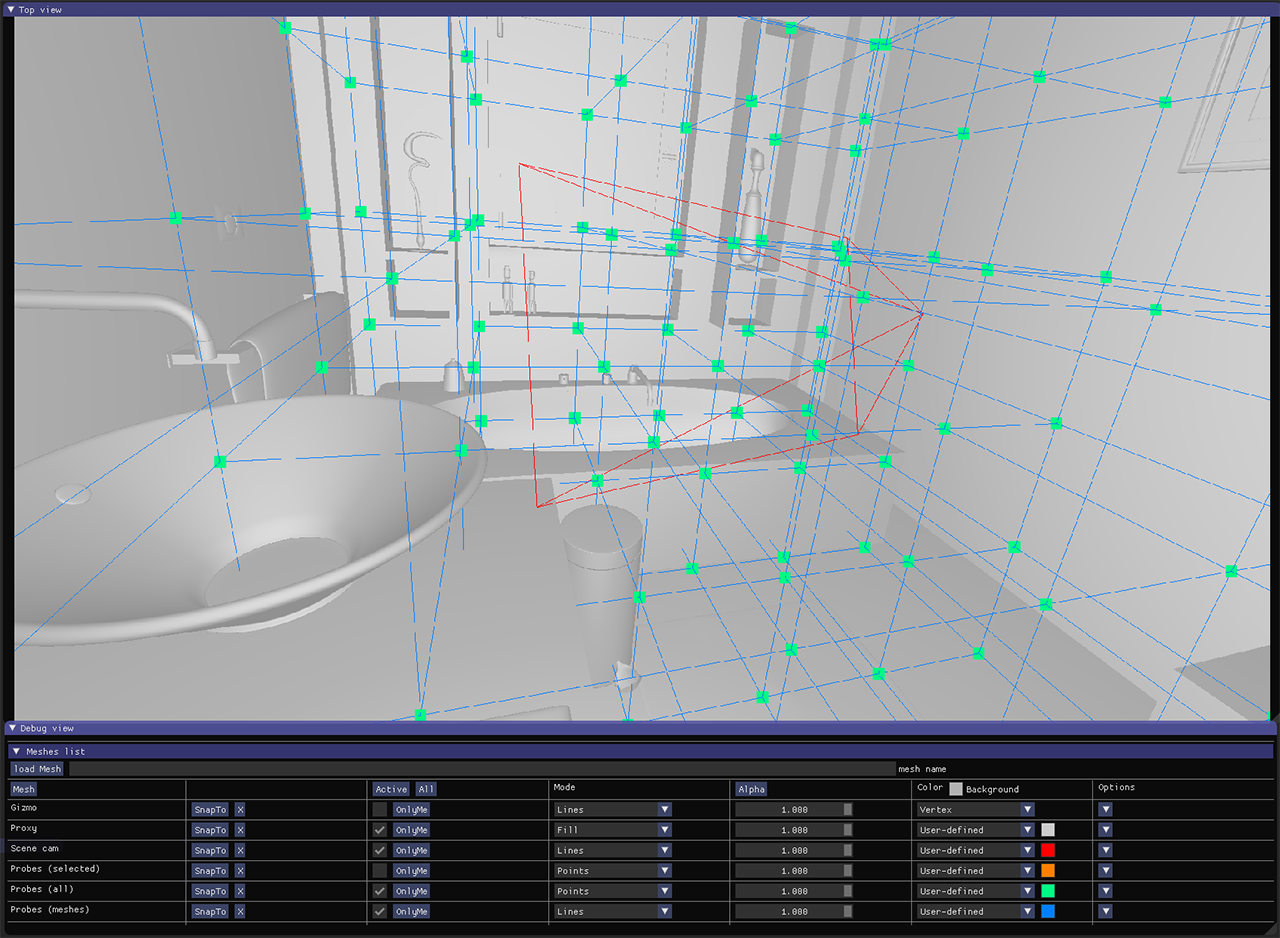Open the red Scene cam color swatch
This screenshot has width=1280, height=938.
coord(1048,850)
